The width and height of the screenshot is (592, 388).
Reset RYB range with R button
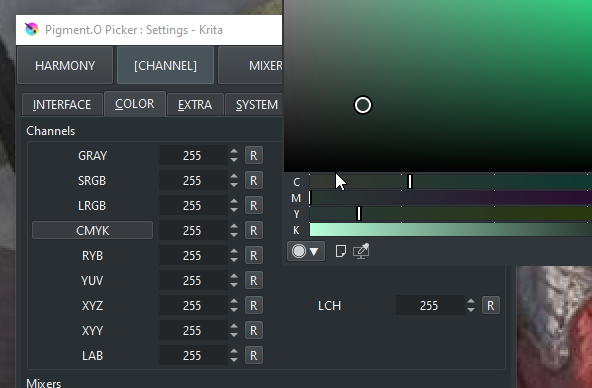254,256
